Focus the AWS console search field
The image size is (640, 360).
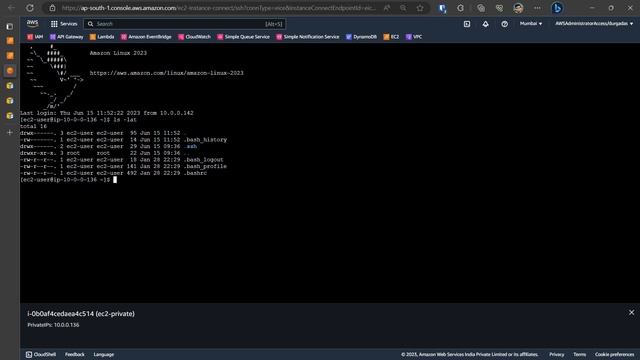coord(184,24)
